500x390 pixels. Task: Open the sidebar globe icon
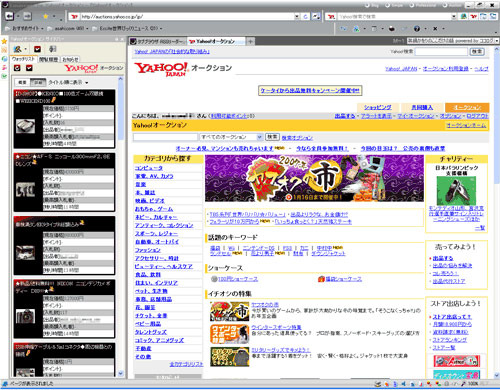[x=4, y=59]
